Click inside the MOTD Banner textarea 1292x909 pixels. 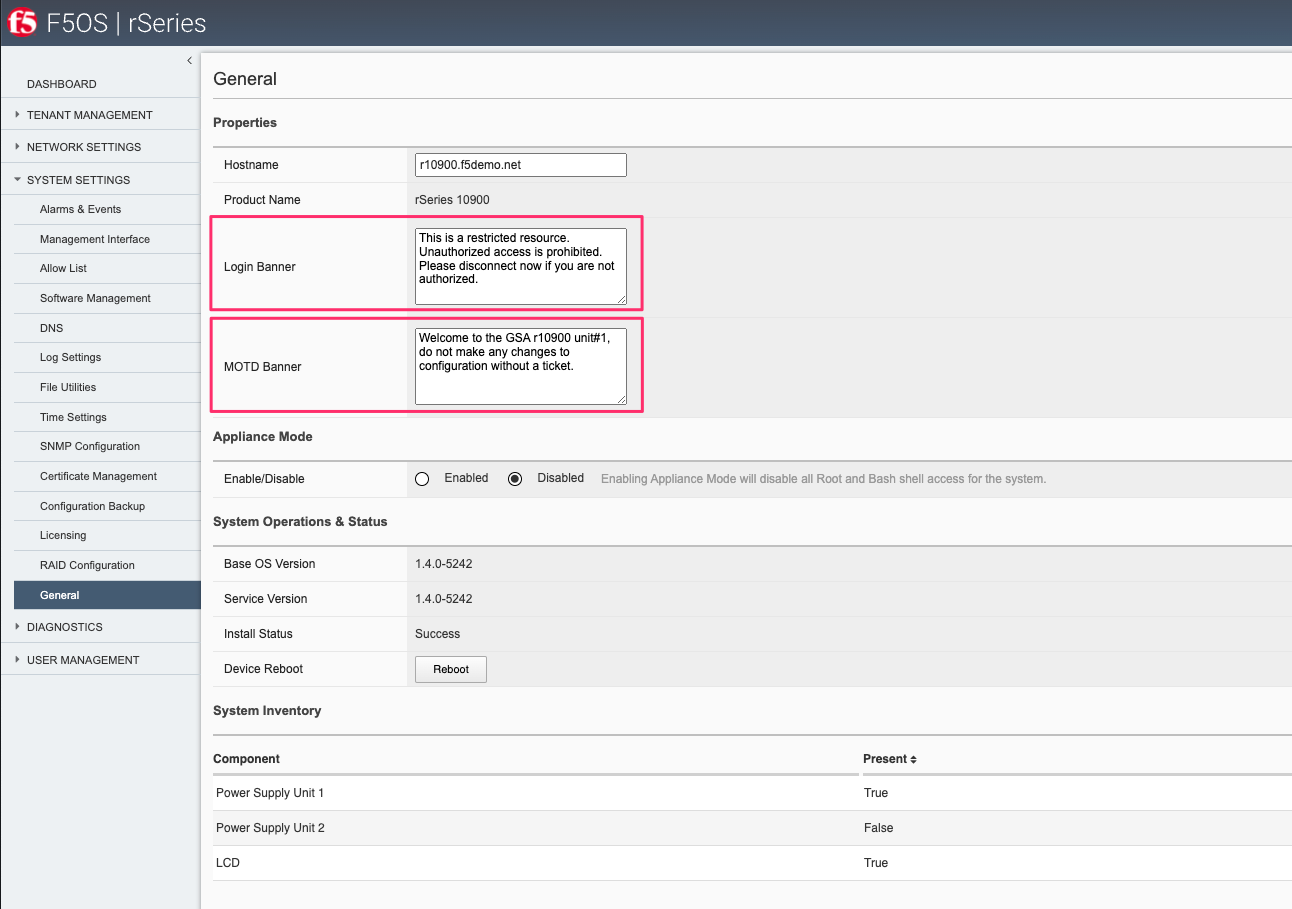521,367
